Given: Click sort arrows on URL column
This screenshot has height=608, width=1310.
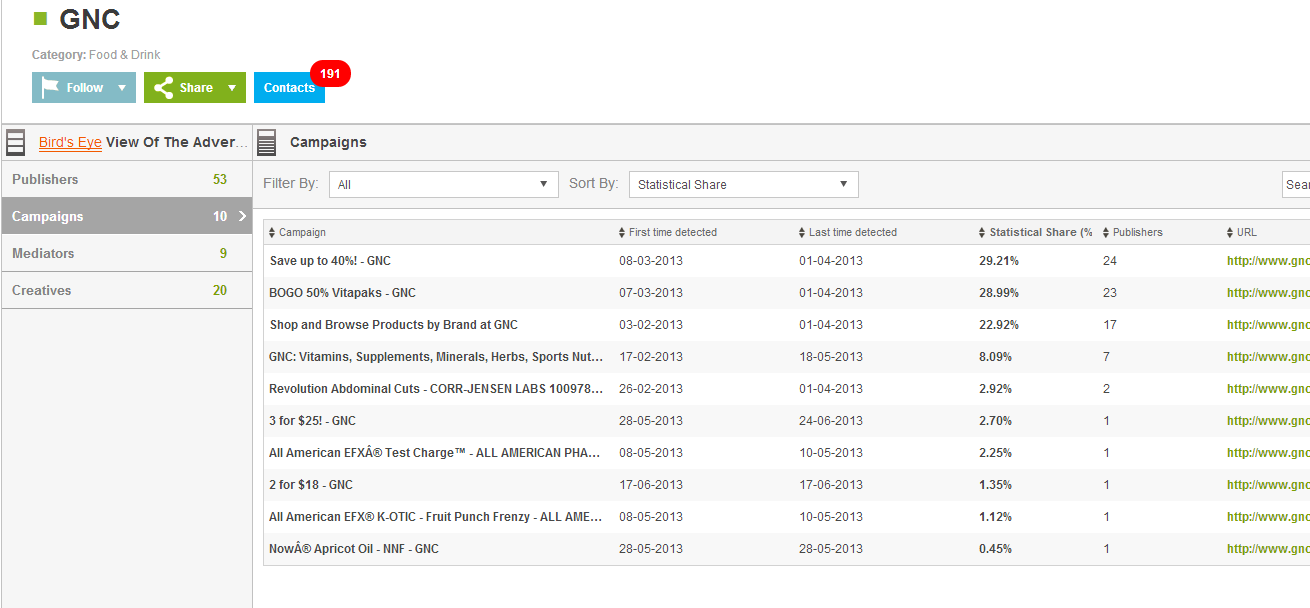Looking at the screenshot, I should pyautogui.click(x=1230, y=232).
